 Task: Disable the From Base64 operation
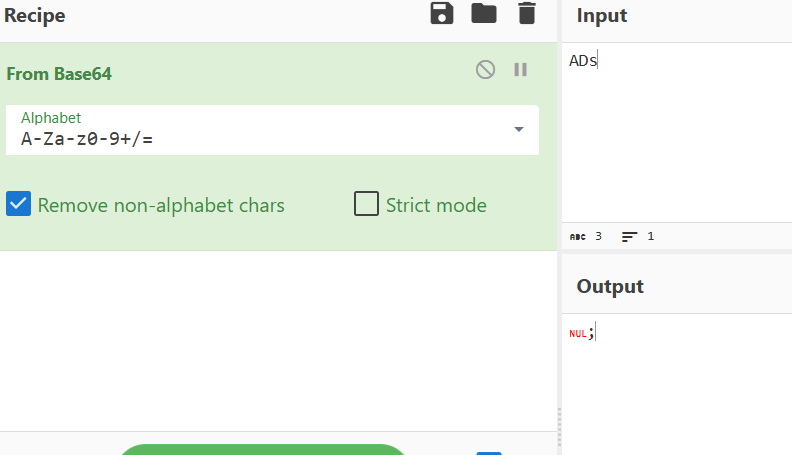tap(485, 70)
